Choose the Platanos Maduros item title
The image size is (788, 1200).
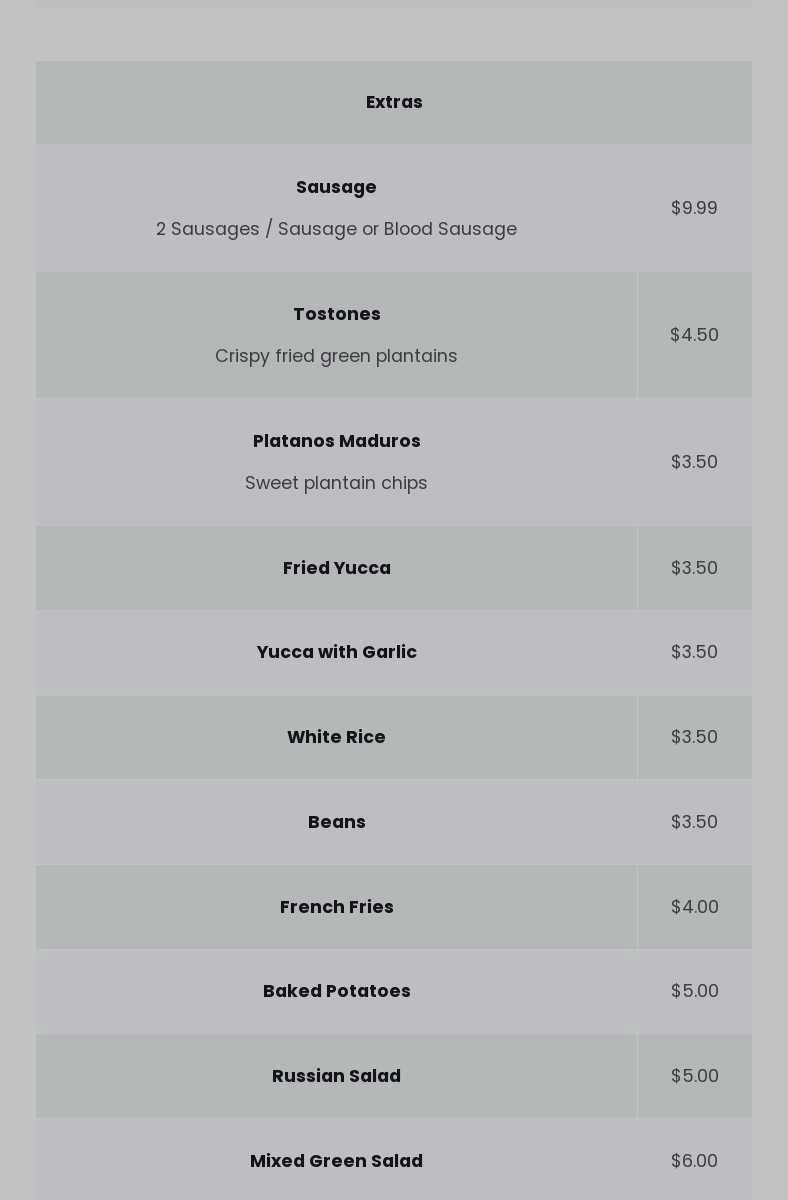click(336, 441)
